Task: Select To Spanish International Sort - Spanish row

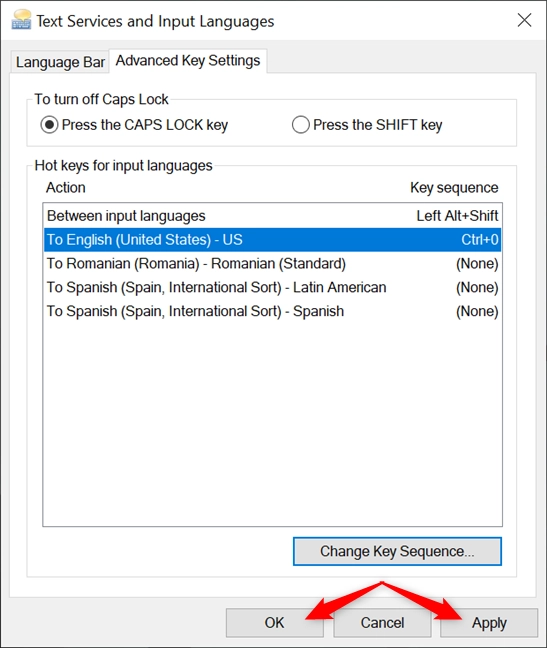Action: (272, 311)
